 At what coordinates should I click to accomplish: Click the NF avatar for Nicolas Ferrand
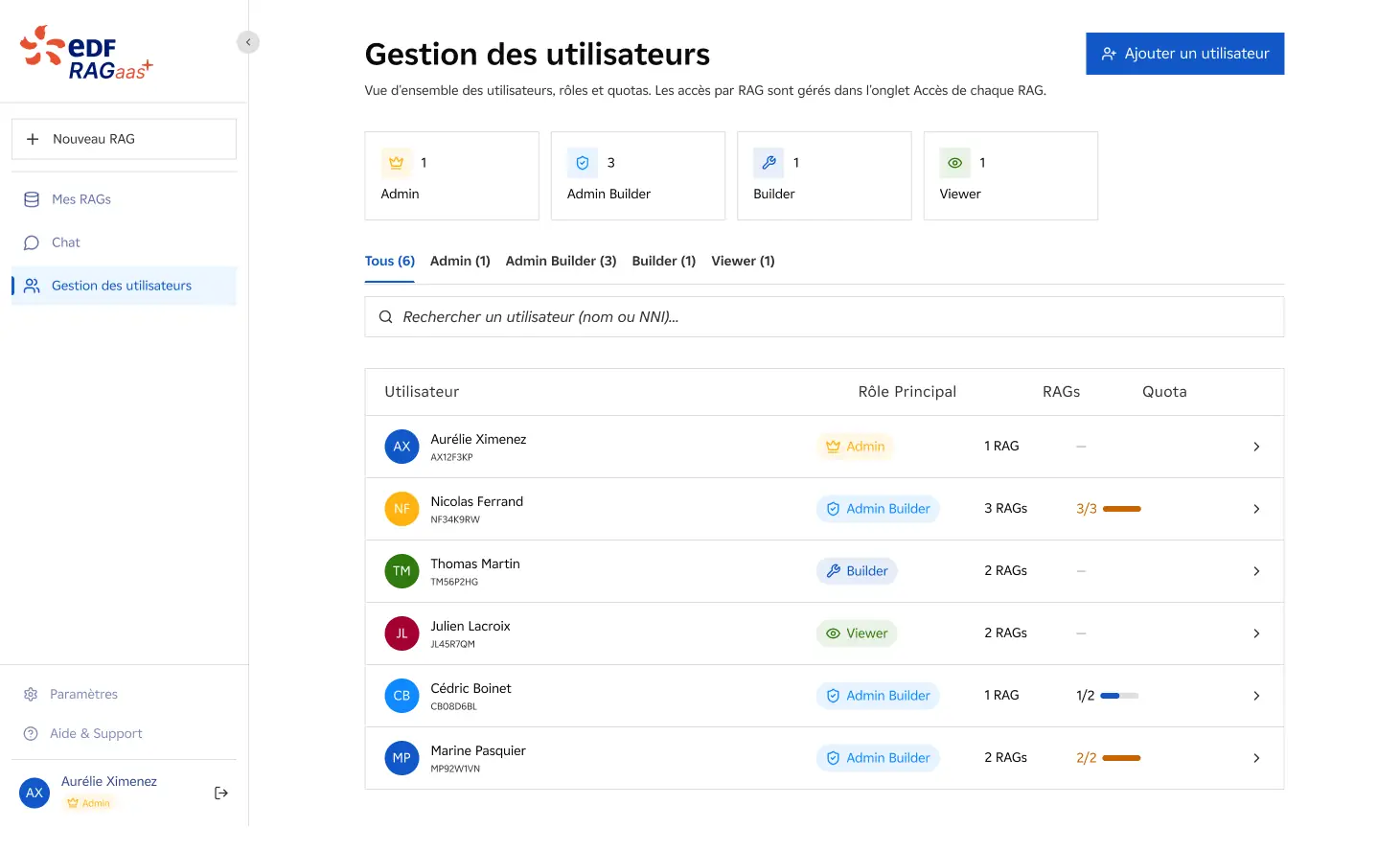[x=402, y=509]
